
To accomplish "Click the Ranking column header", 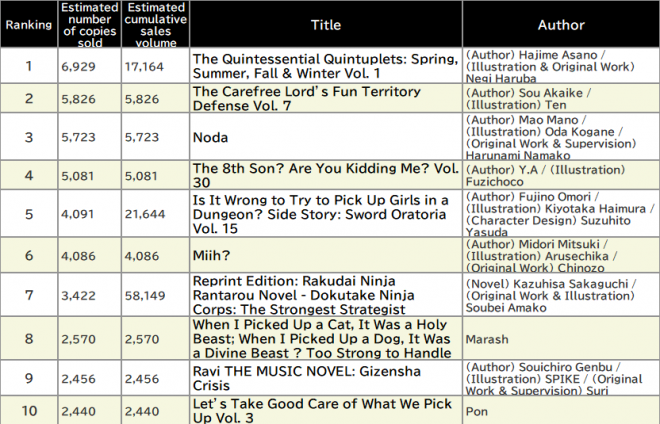I will [29, 24].
